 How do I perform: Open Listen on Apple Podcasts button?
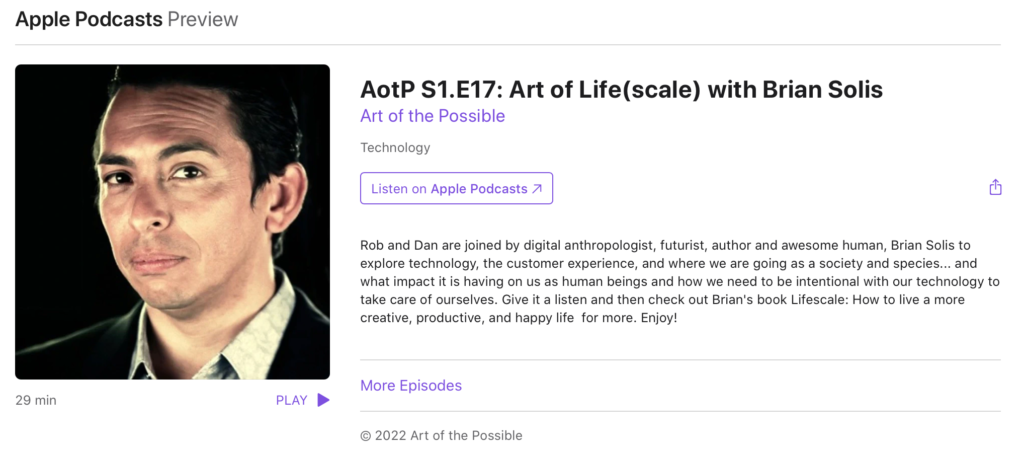(x=456, y=188)
